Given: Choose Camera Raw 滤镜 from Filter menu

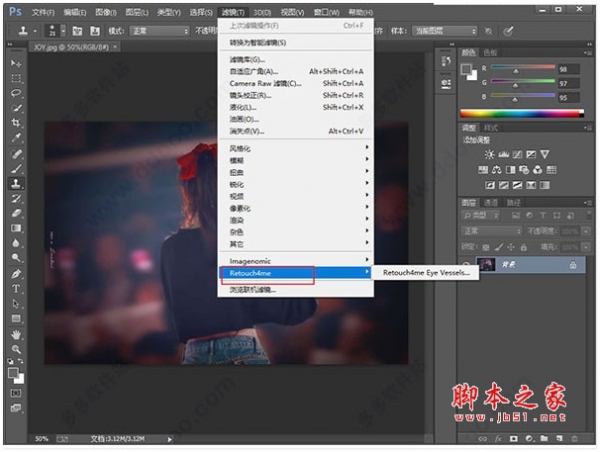Looking at the screenshot, I should click(296, 83).
